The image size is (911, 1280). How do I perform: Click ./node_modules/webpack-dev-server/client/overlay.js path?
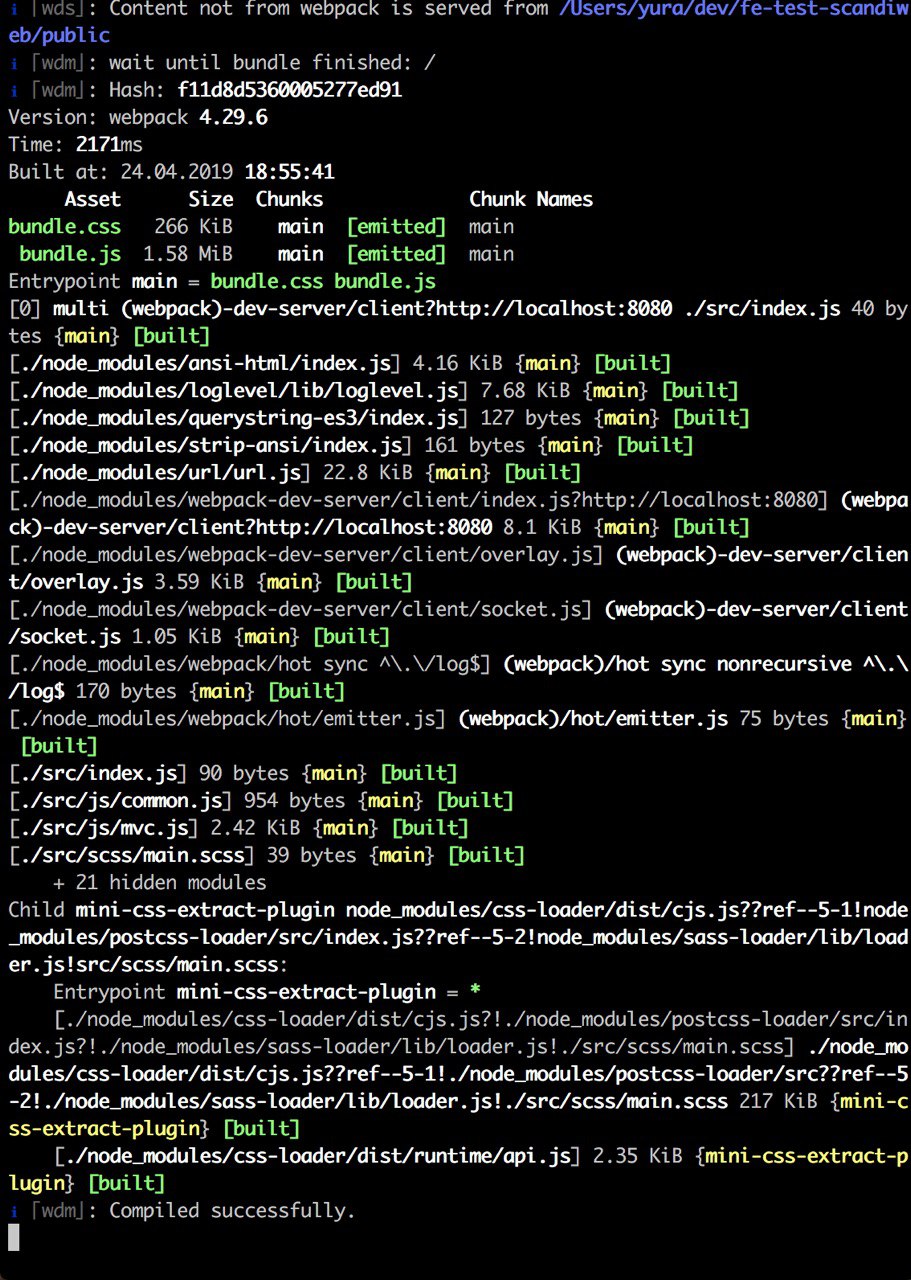coord(307,554)
